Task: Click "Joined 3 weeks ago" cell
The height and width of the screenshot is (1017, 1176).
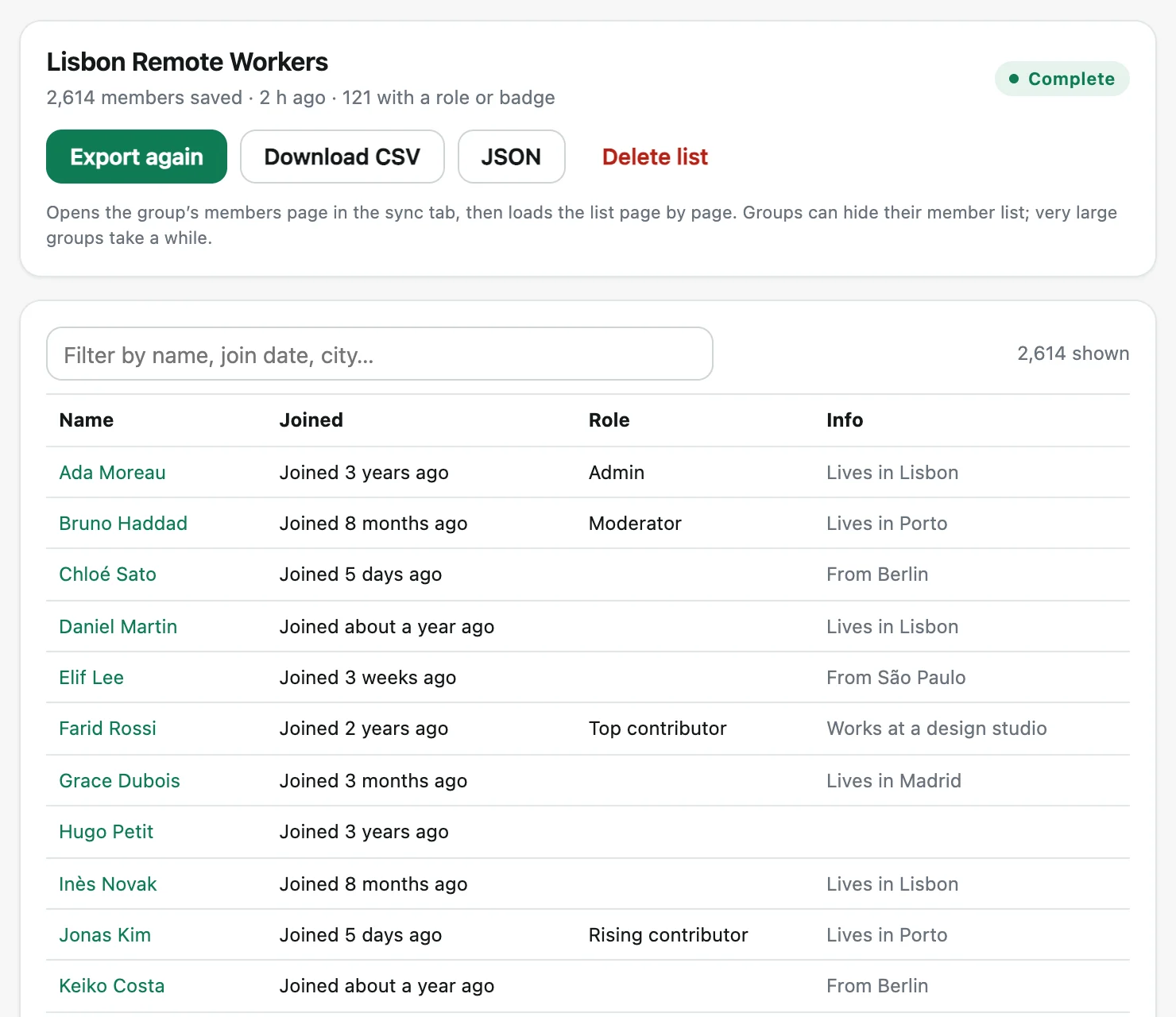Action: coord(368,678)
